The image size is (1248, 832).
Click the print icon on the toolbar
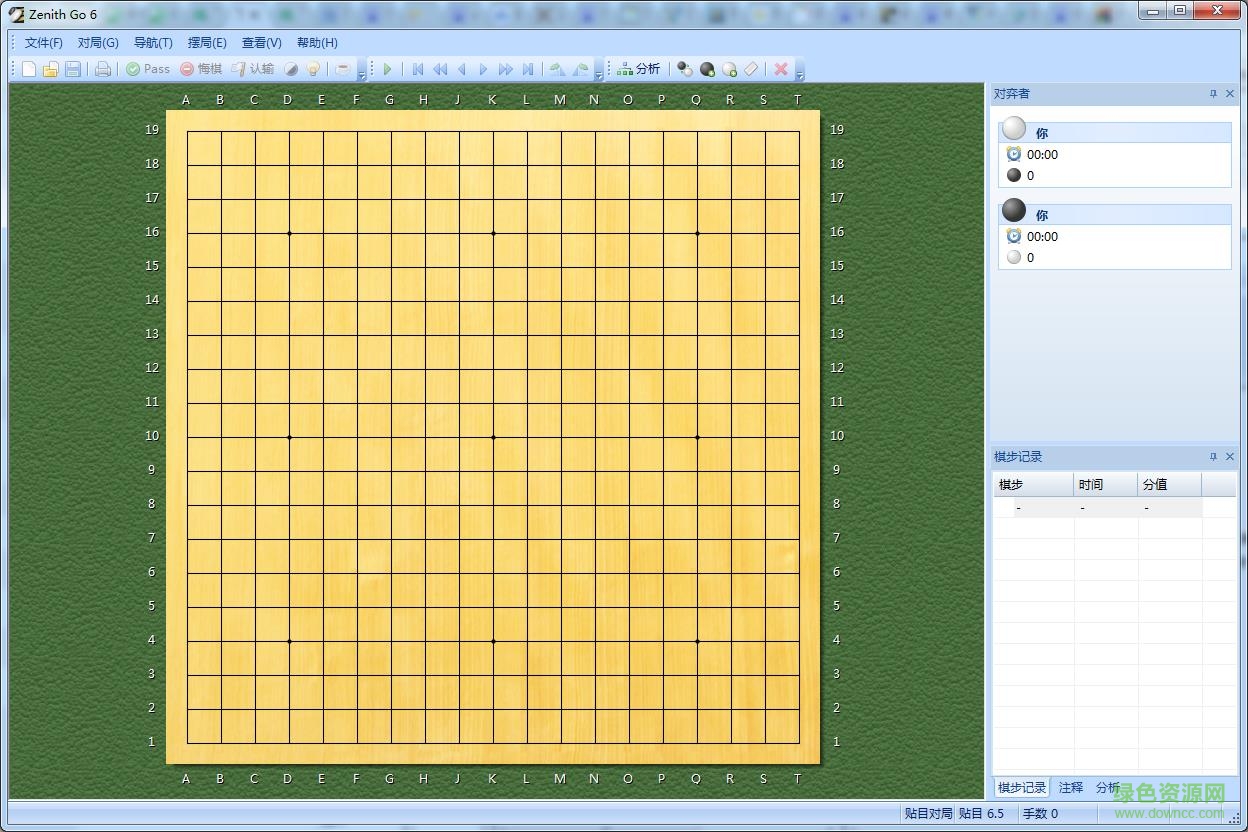(102, 69)
